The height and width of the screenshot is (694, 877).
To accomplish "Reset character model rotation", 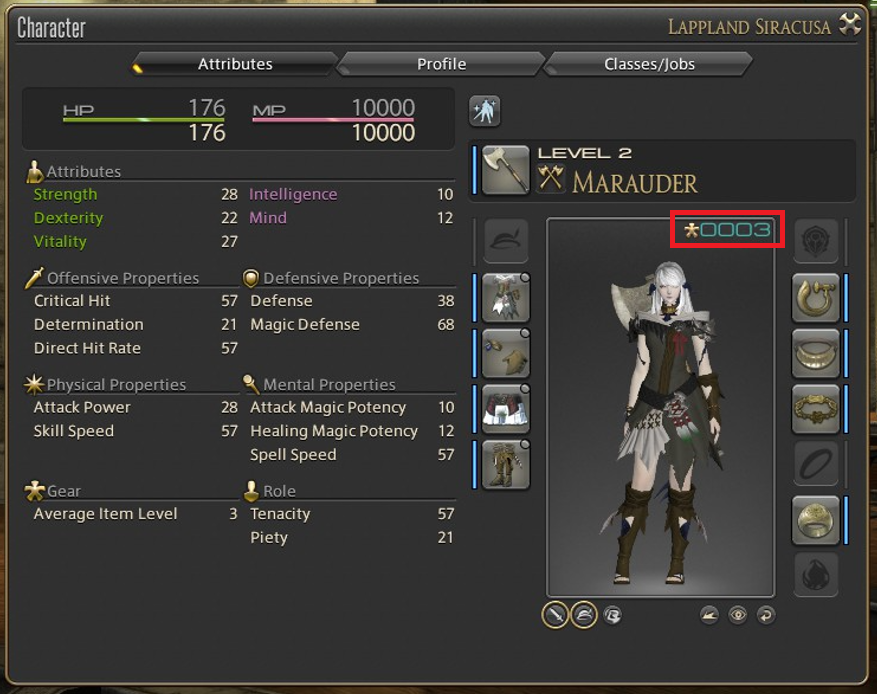I will (x=766, y=615).
